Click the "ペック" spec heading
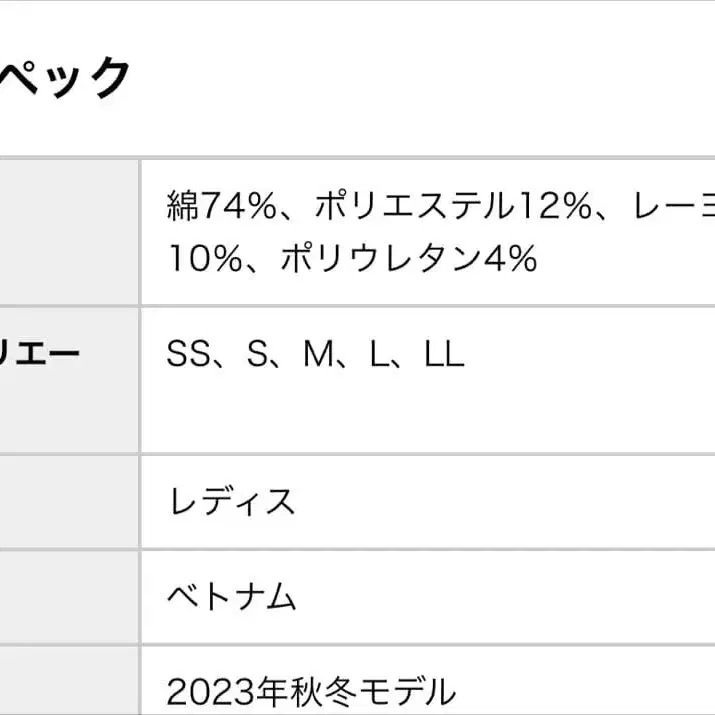 66,78
